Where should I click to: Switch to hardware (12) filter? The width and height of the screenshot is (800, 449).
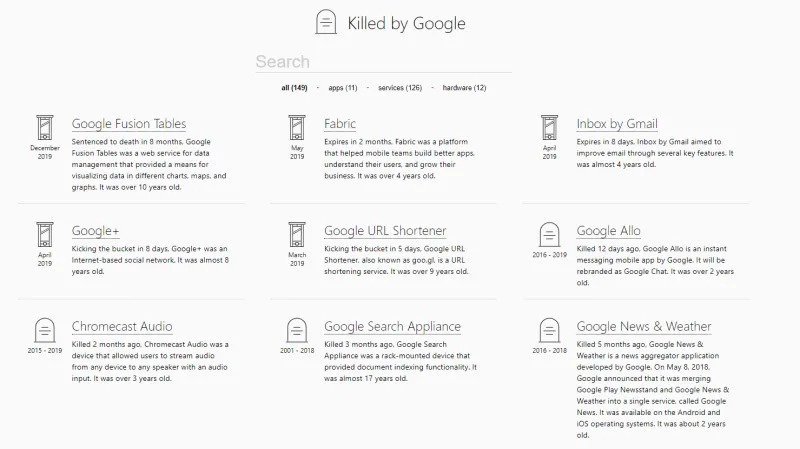pos(464,88)
